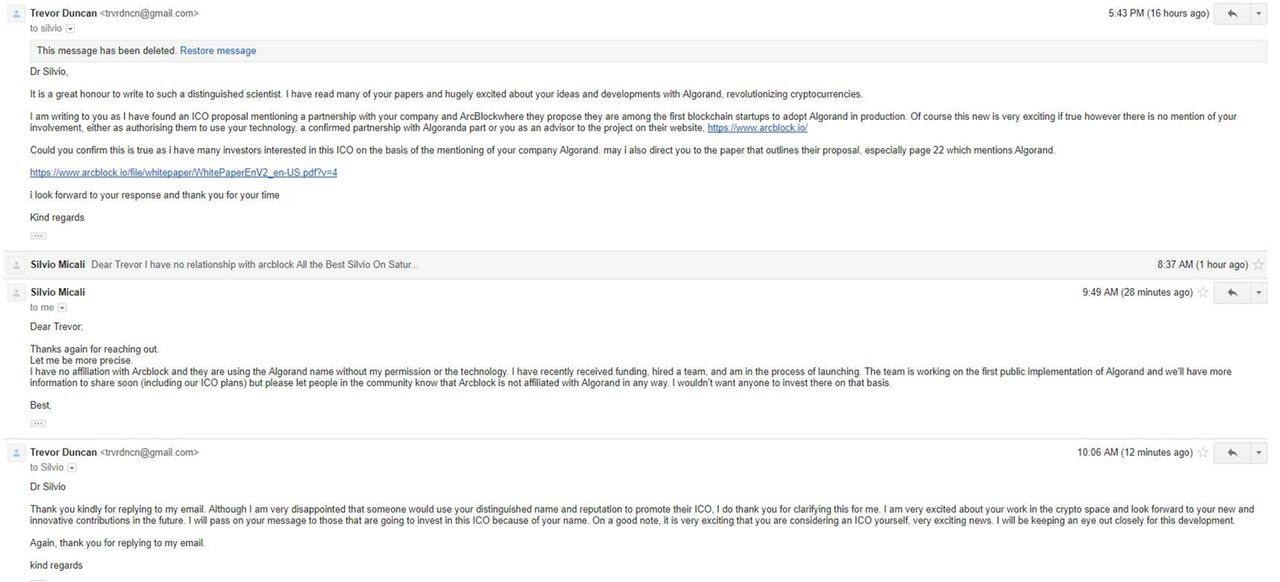This screenshot has height=582, width=1280.
Task: Open More options dropdown for 10:06 AM message
Action: (x=1258, y=453)
